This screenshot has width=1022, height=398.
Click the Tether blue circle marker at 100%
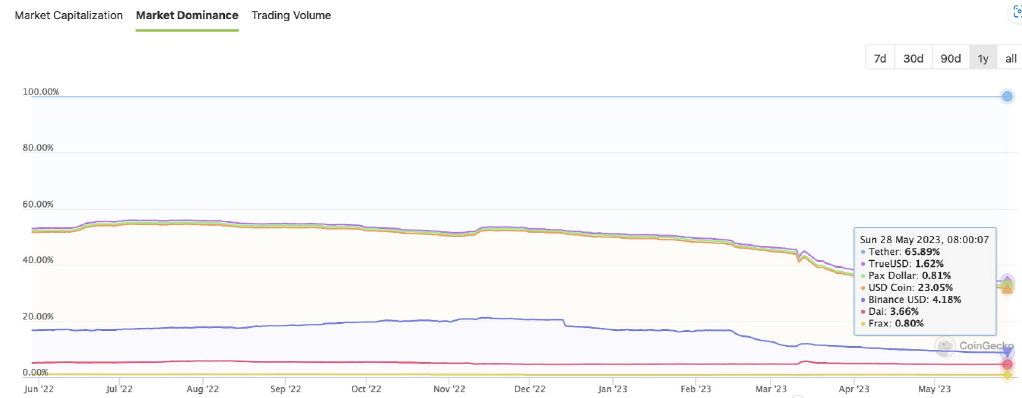click(1007, 96)
